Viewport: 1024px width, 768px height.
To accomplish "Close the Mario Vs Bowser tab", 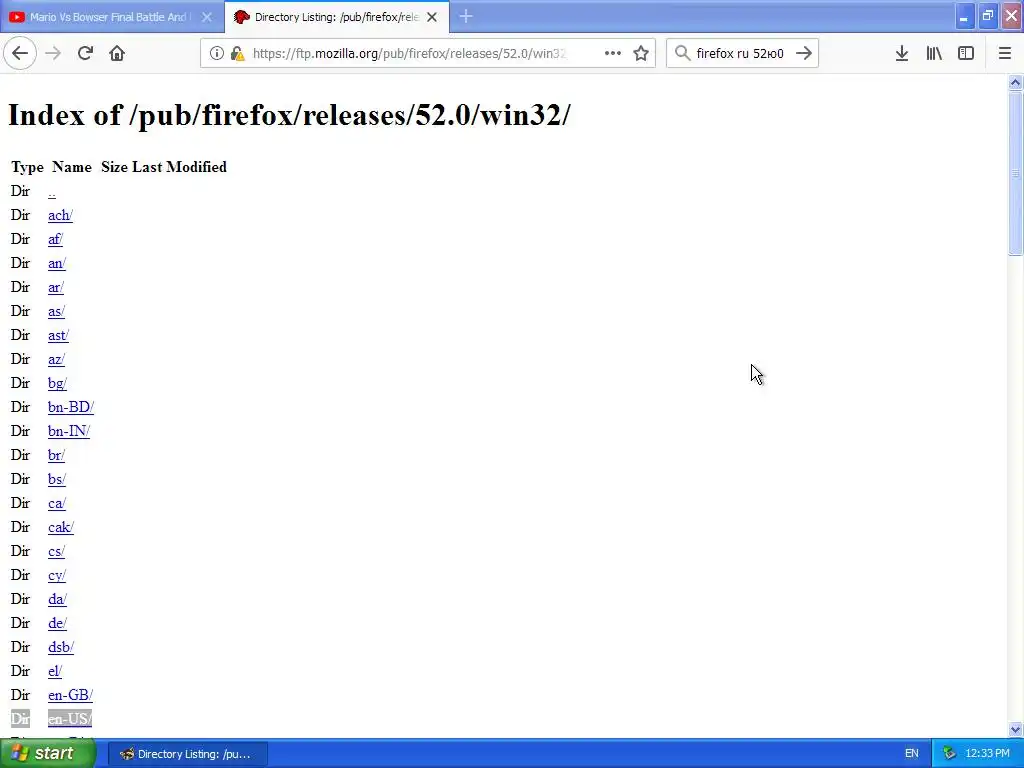I will click(206, 17).
